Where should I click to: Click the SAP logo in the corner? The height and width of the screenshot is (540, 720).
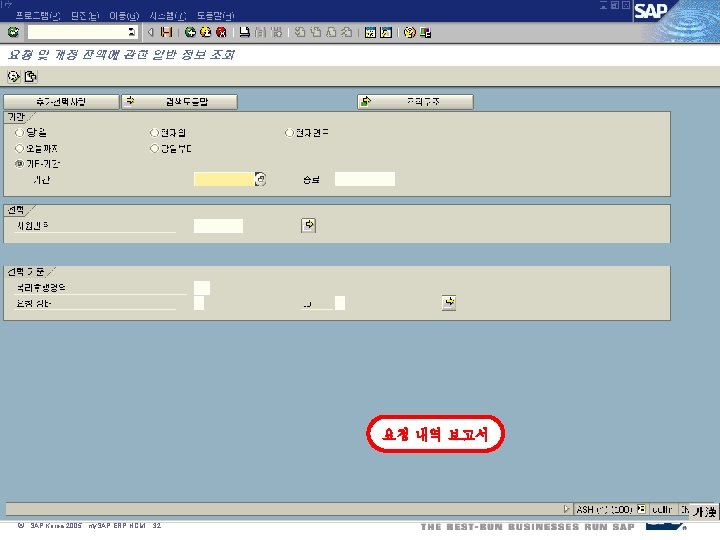(x=651, y=11)
